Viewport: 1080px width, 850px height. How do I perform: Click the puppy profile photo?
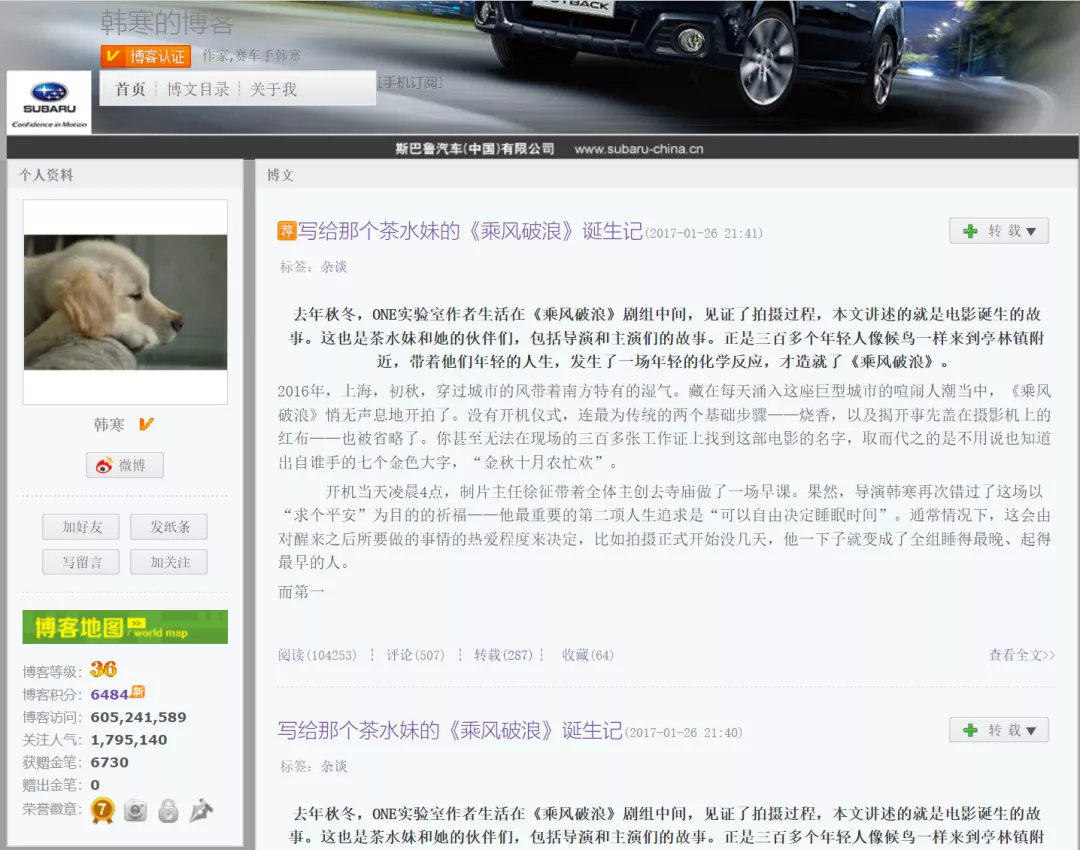[125, 302]
